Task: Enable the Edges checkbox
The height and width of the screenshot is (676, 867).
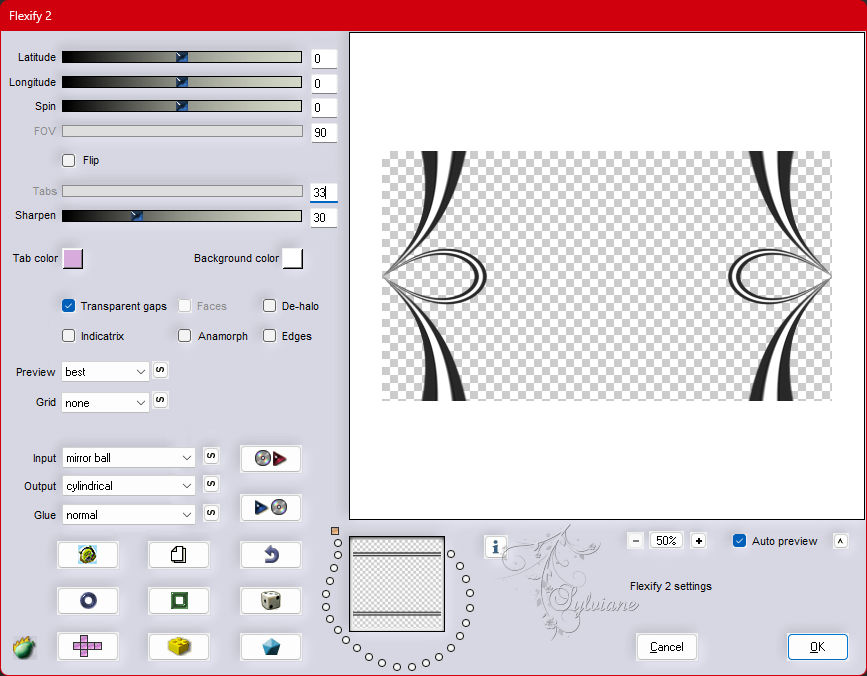Action: point(269,336)
